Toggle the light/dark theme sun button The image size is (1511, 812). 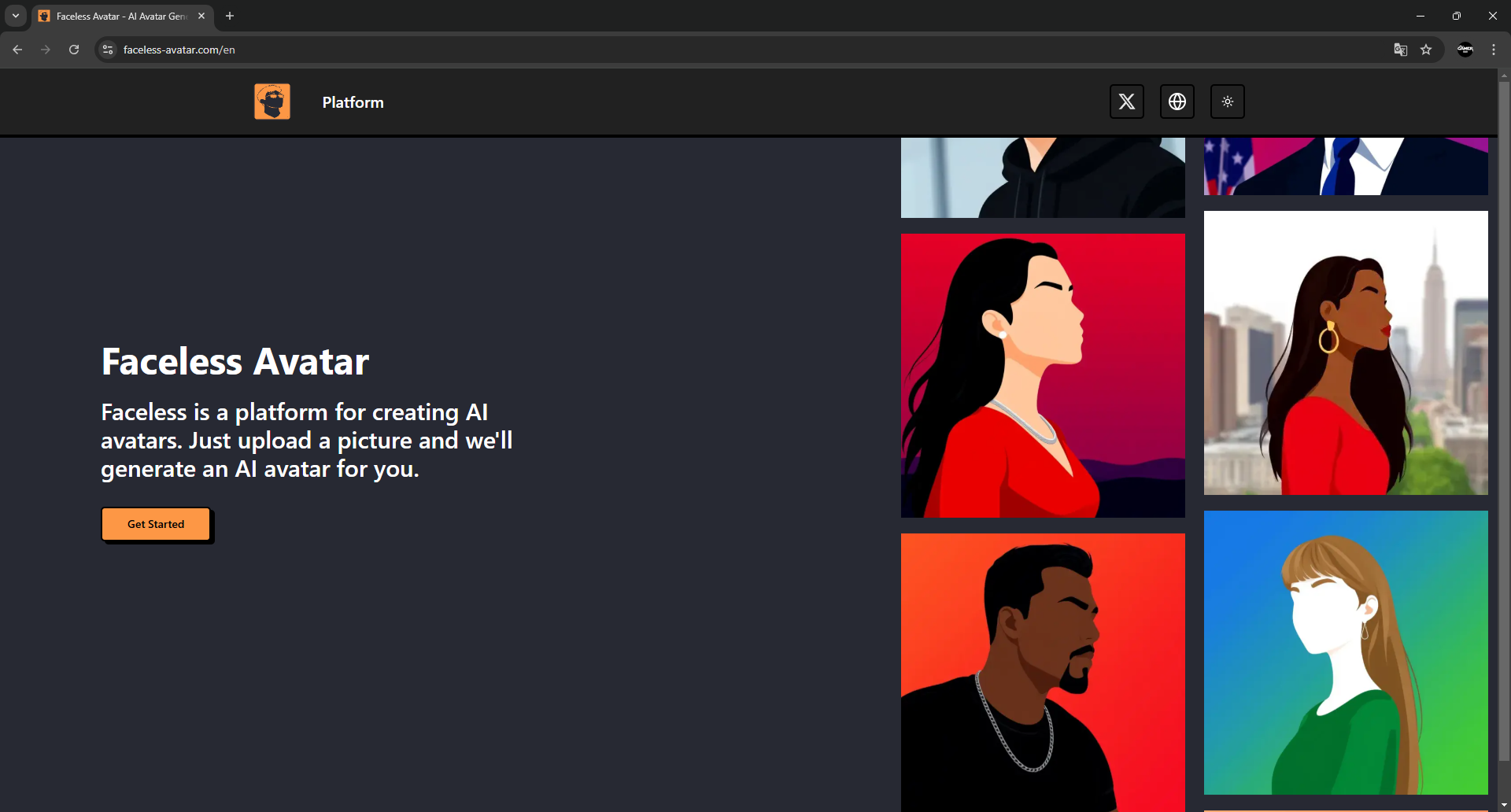click(x=1228, y=101)
